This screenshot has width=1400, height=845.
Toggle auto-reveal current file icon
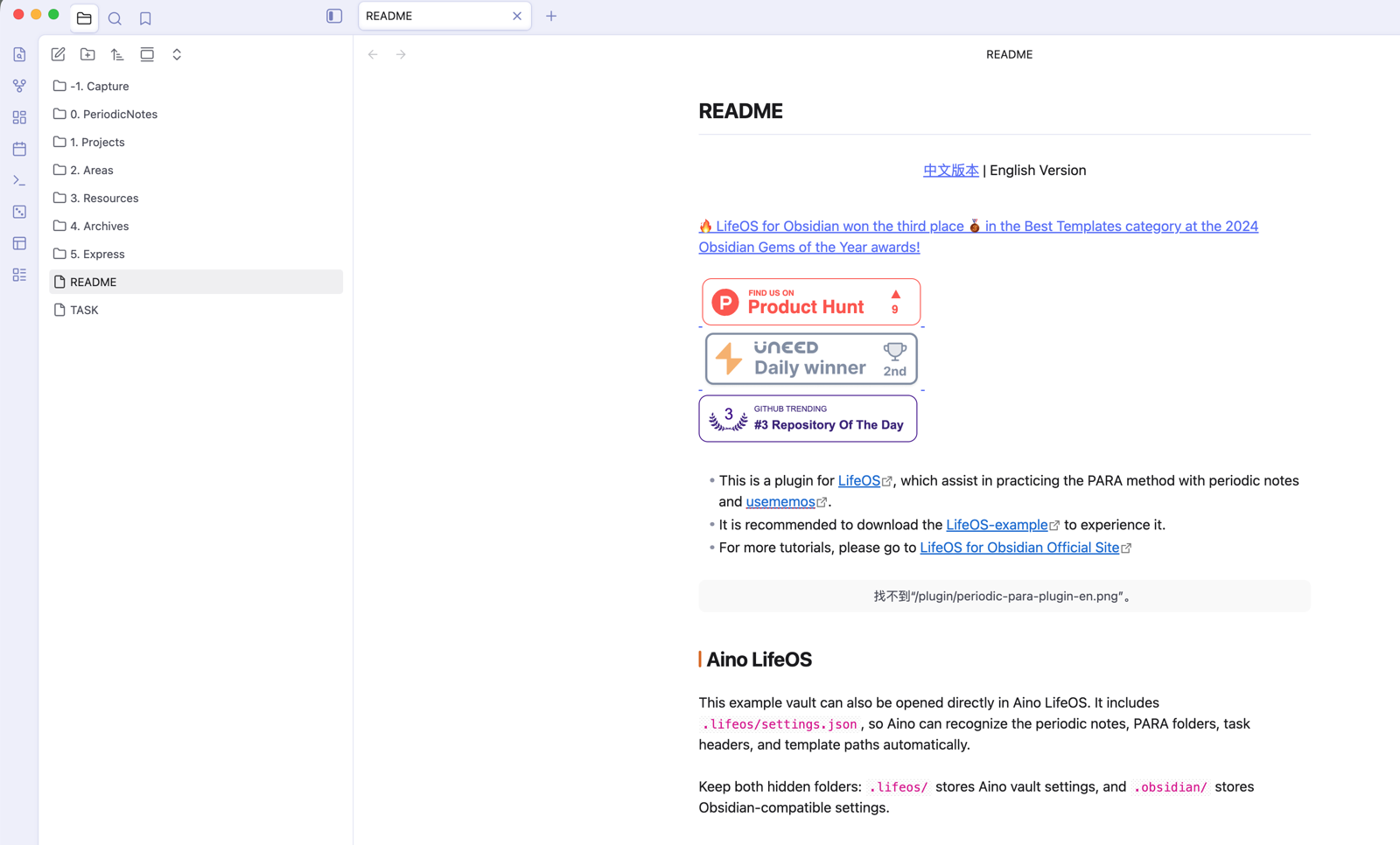pos(147,54)
